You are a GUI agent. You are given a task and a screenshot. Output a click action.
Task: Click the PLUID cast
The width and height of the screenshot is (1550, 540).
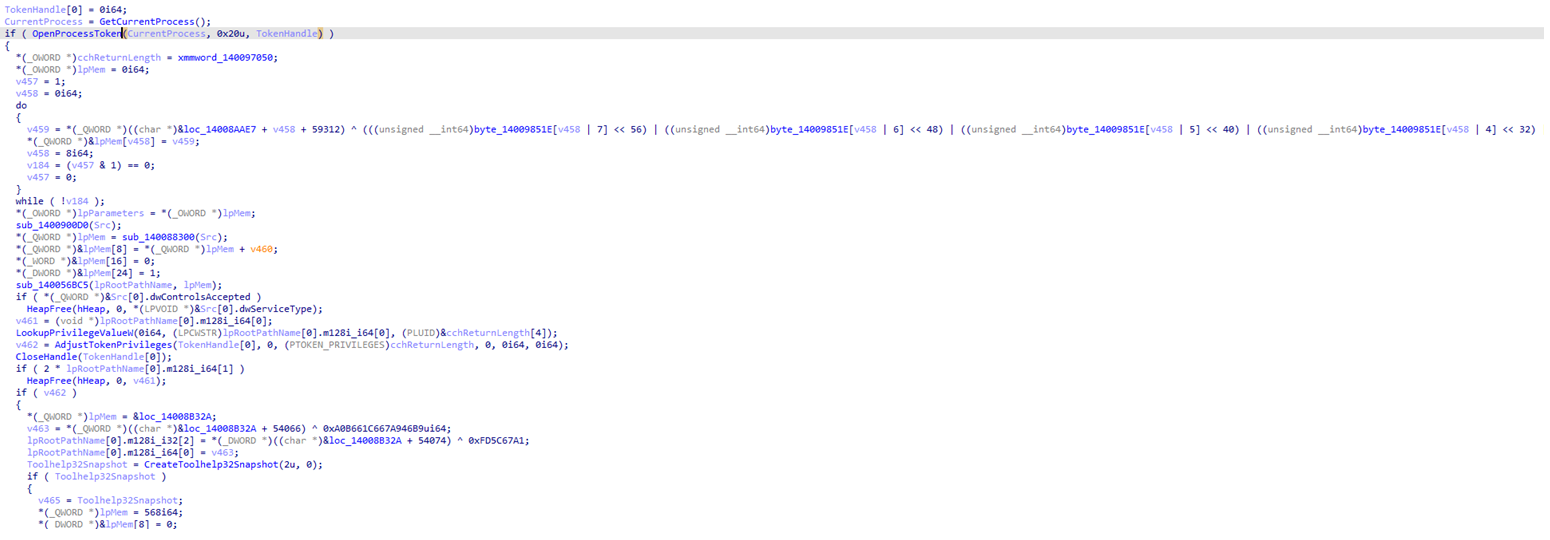click(420, 333)
